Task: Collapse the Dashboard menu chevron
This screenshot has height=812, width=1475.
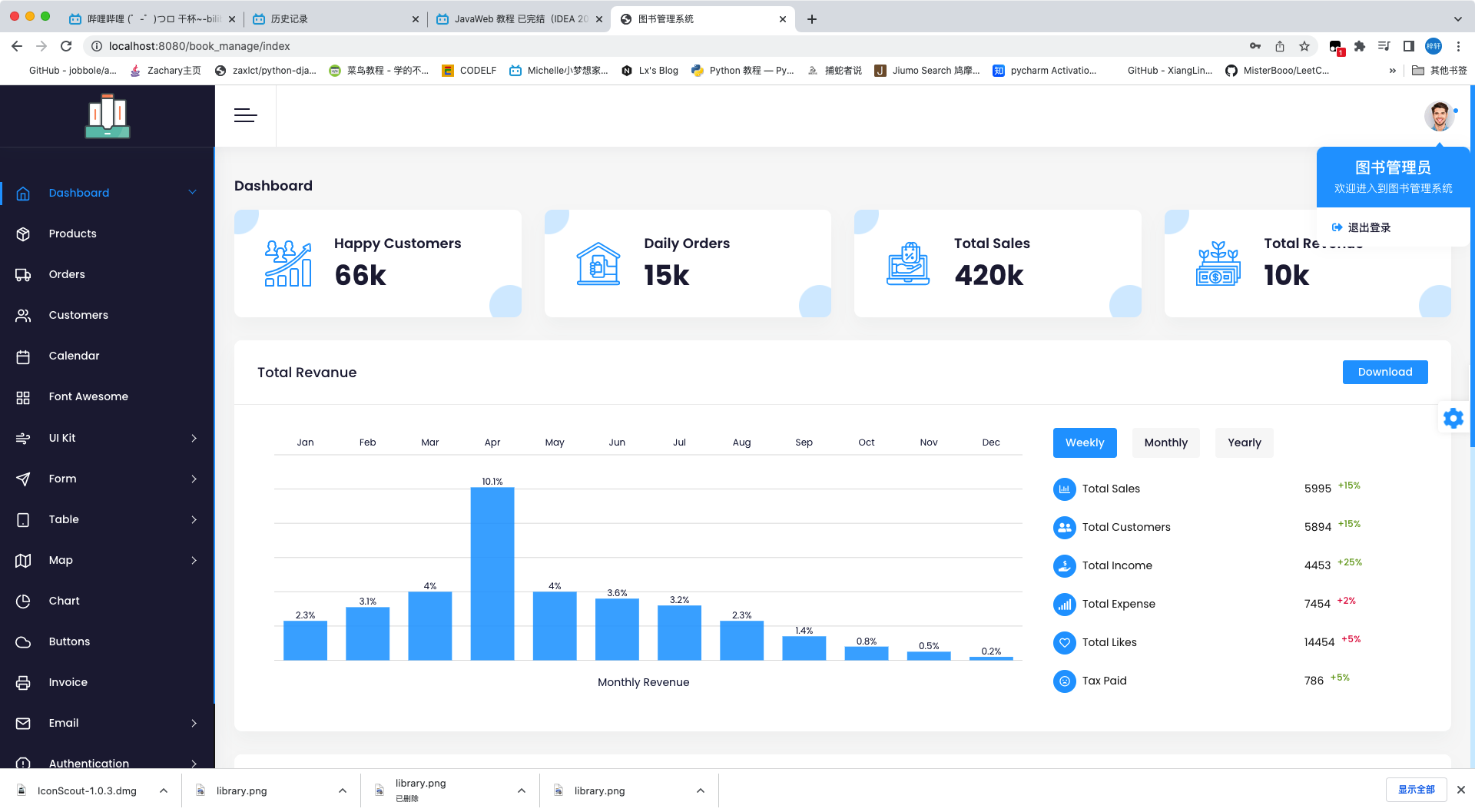Action: click(x=193, y=192)
